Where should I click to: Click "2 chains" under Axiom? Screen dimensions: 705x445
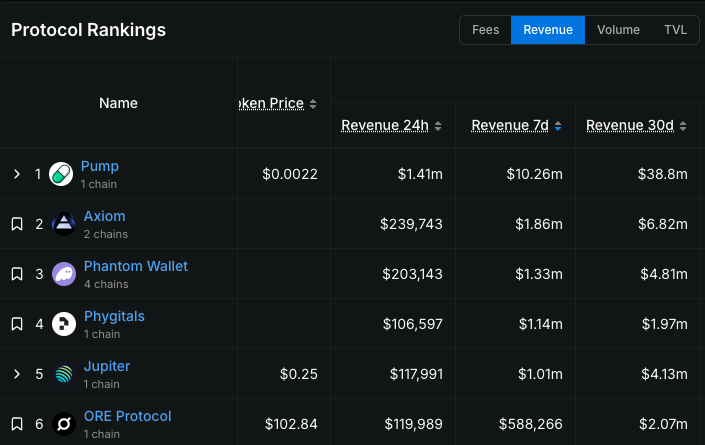pos(106,234)
